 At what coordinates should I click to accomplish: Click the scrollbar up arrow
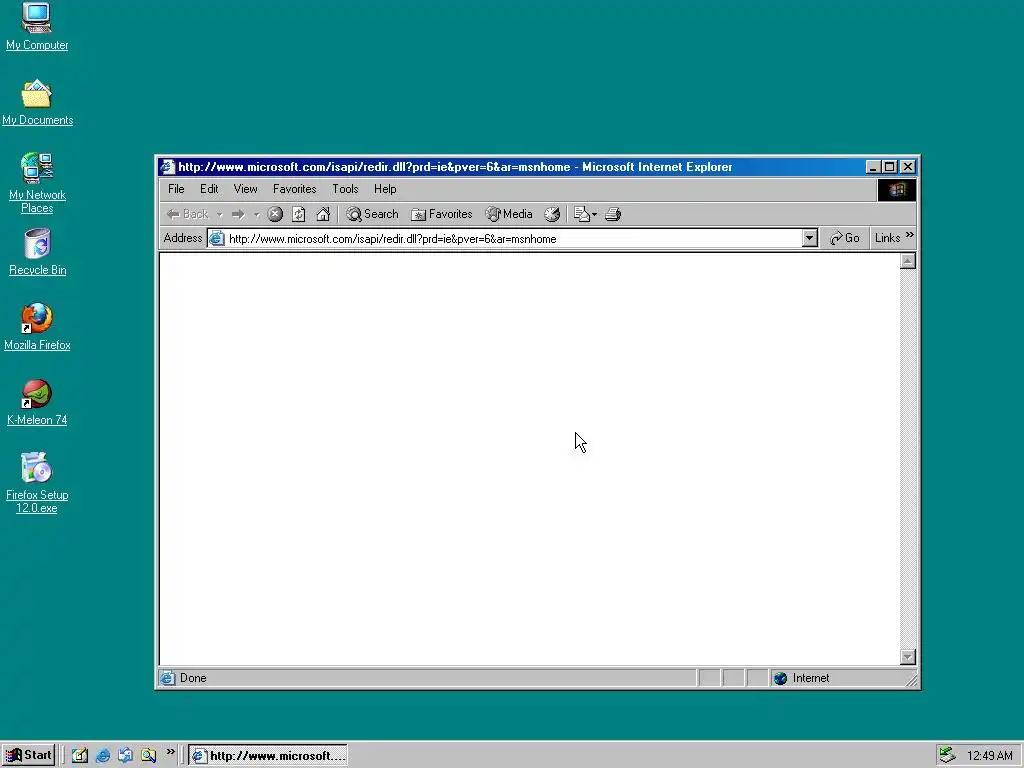pos(907,261)
